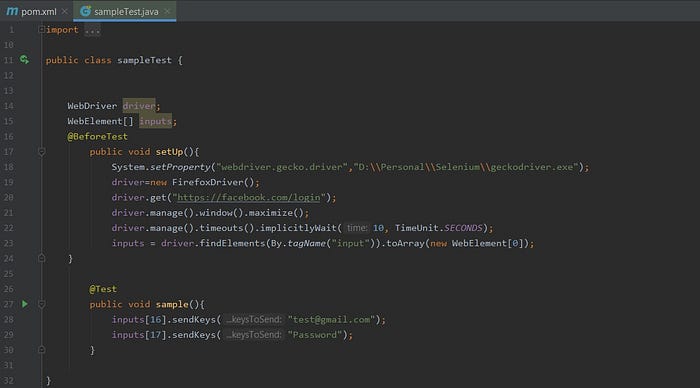Click TimeUnit.SECONDS constant

(x=438, y=228)
